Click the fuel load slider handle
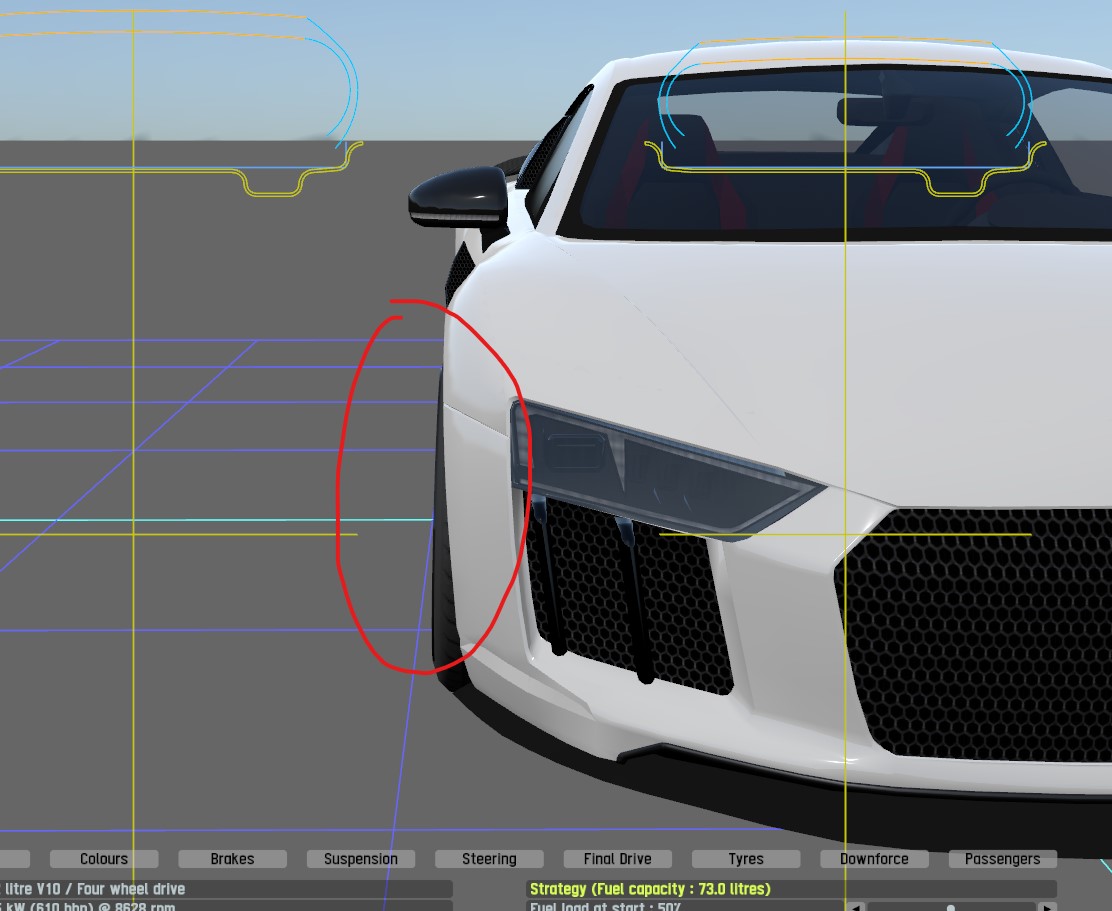 pyautogui.click(x=950, y=907)
